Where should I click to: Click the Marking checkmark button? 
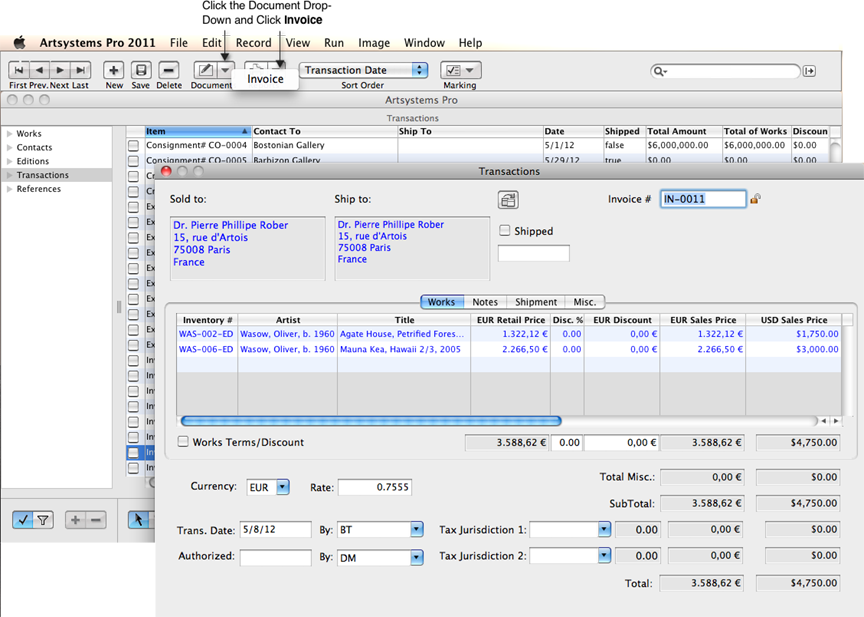click(x=461, y=71)
